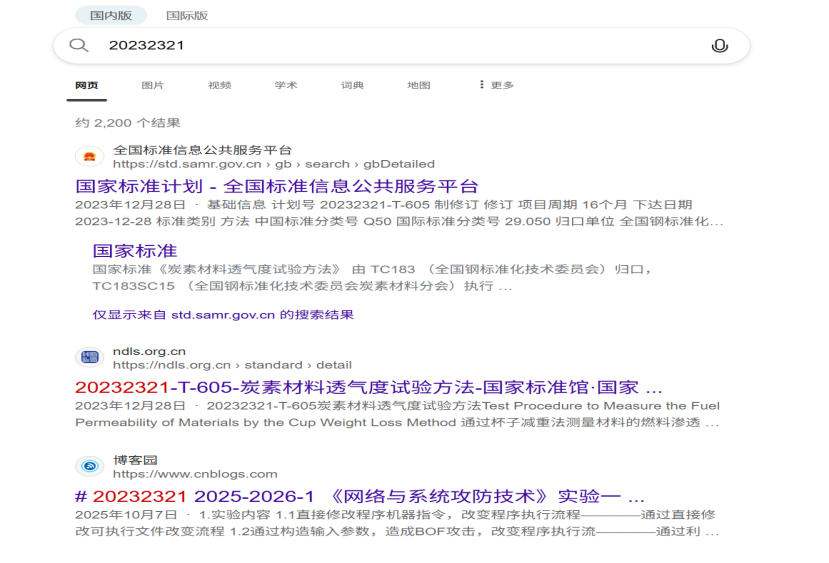Click the ndls.org.cn site favicon
This screenshot has width=829, height=563.
(x=89, y=357)
